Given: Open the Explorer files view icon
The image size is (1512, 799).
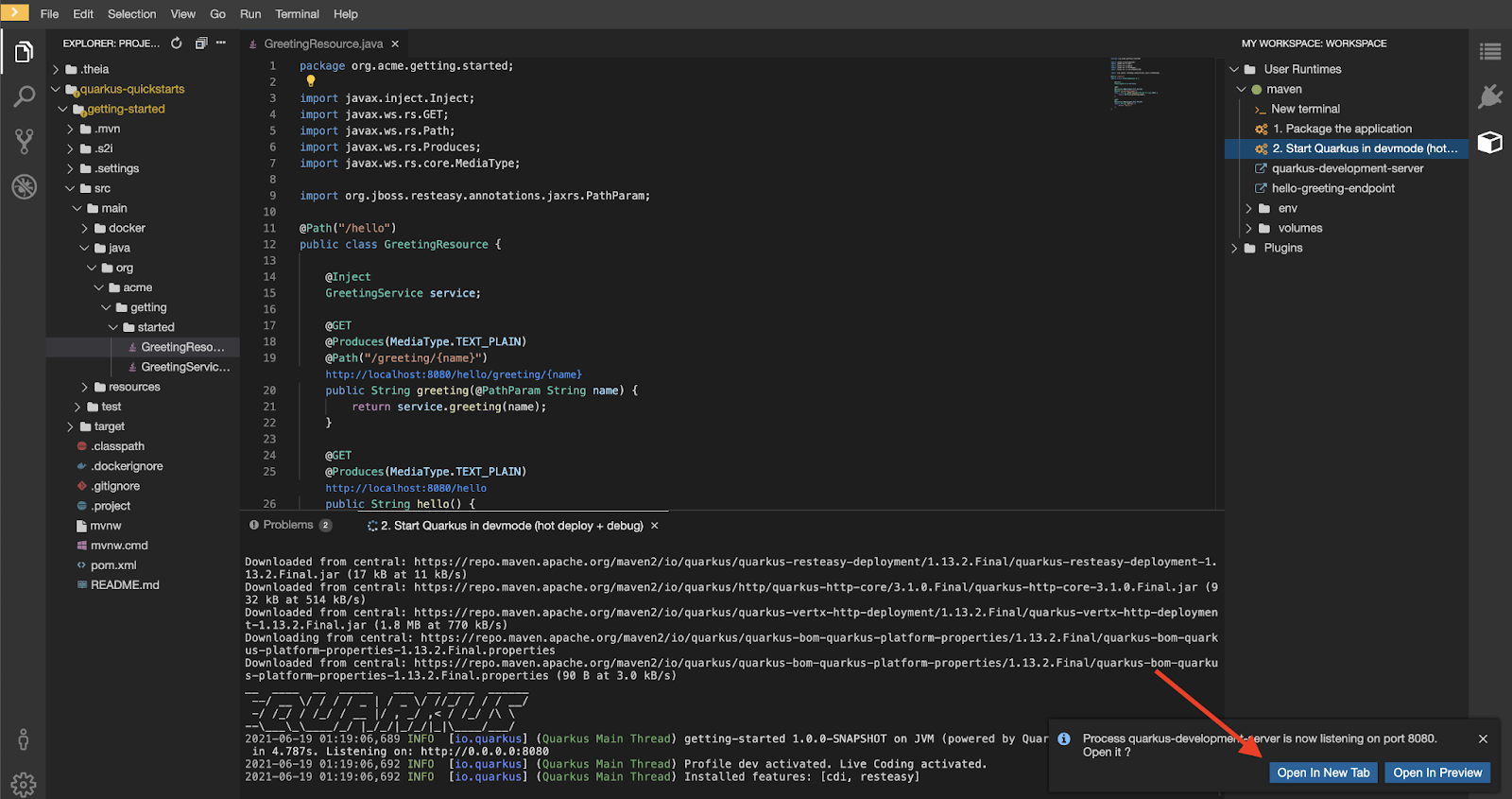Looking at the screenshot, I should [24, 52].
